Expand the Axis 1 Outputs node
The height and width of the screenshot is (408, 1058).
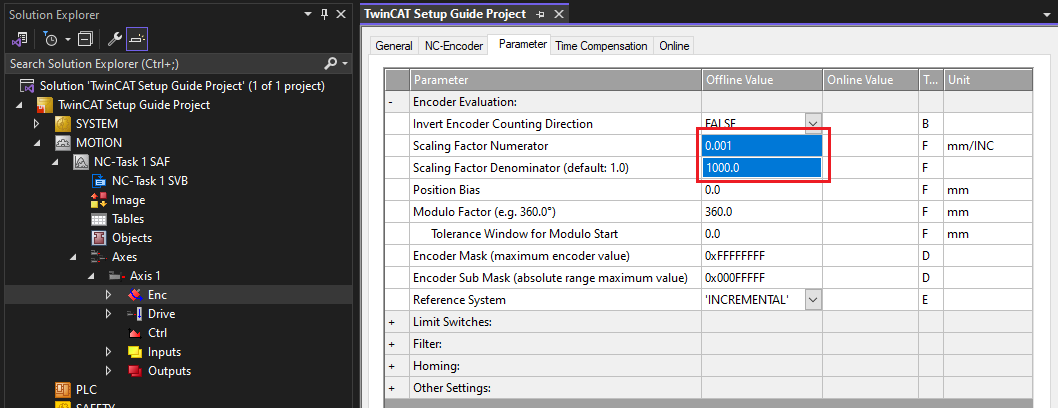[109, 371]
